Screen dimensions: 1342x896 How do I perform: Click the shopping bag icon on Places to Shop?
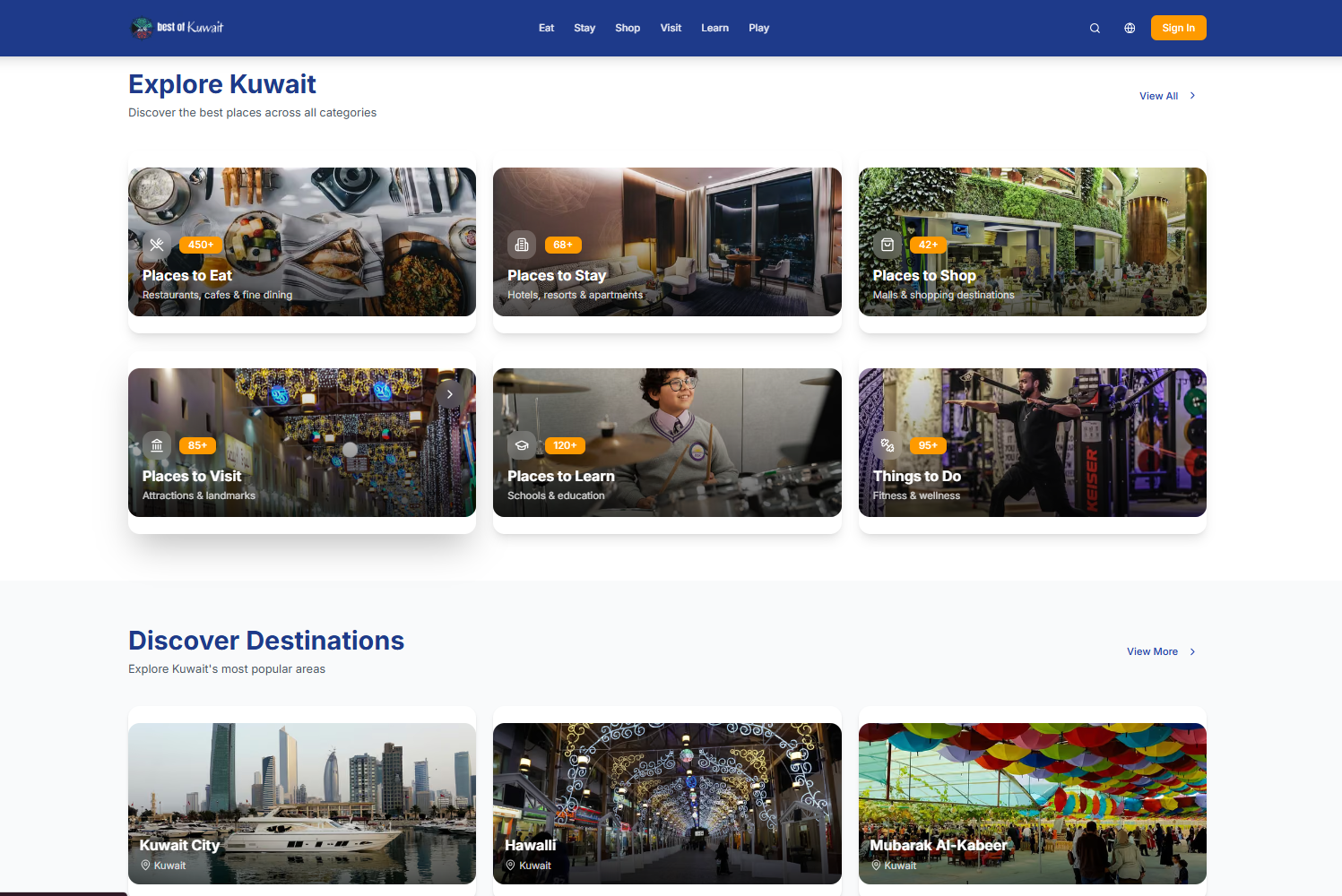click(x=887, y=245)
